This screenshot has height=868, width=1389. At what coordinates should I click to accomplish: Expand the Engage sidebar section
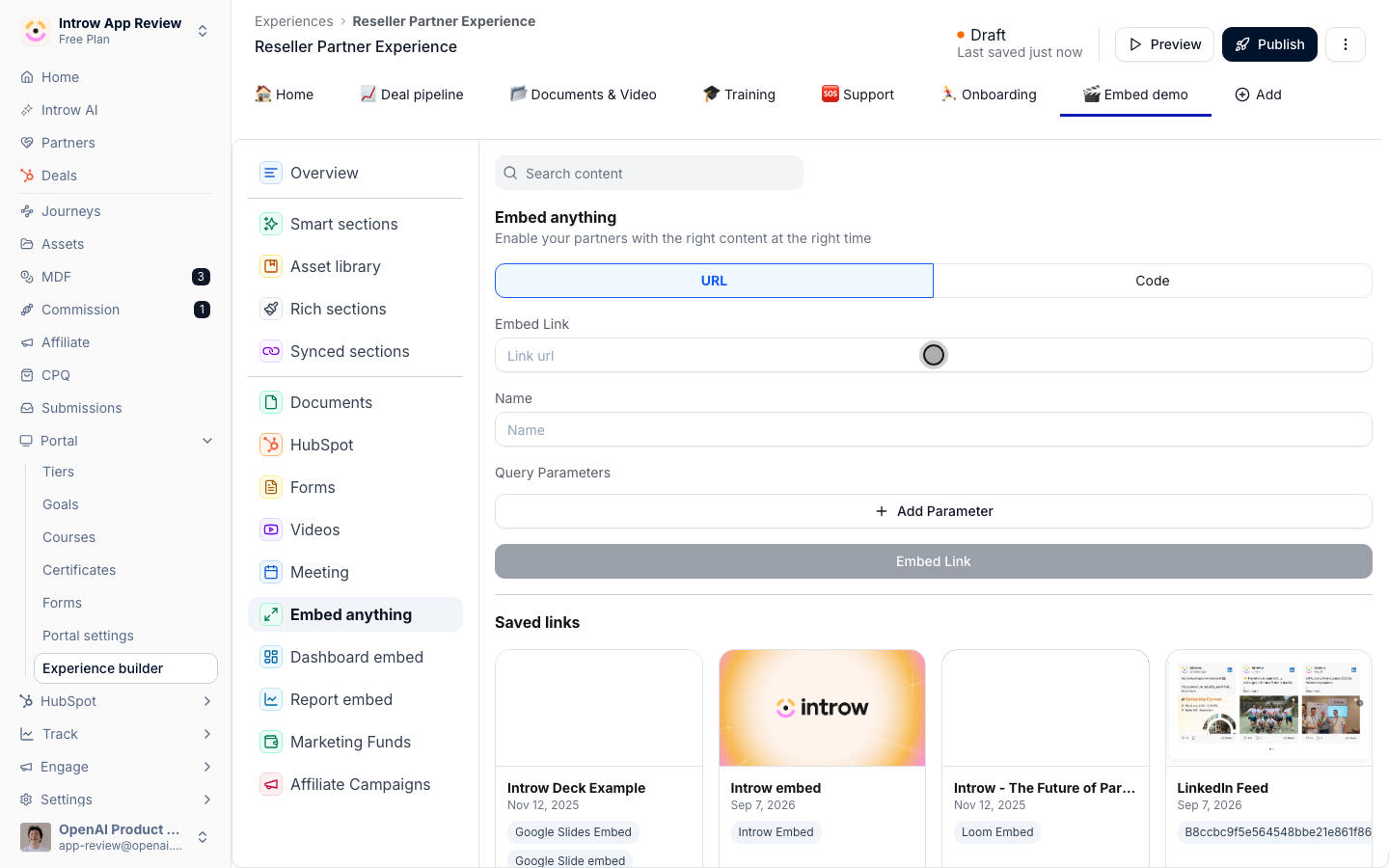[x=207, y=767]
